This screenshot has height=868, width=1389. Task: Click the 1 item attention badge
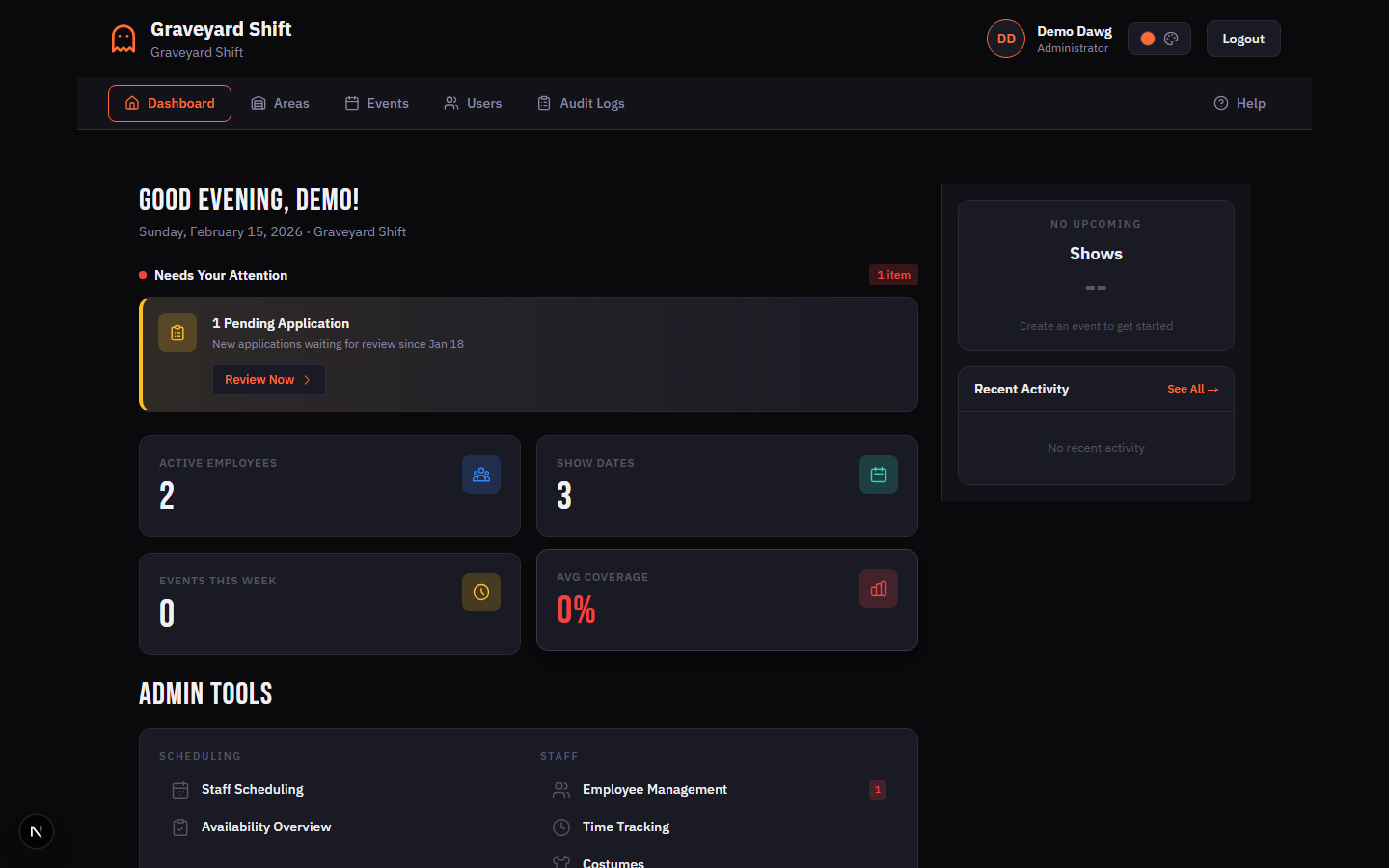pyautogui.click(x=893, y=275)
